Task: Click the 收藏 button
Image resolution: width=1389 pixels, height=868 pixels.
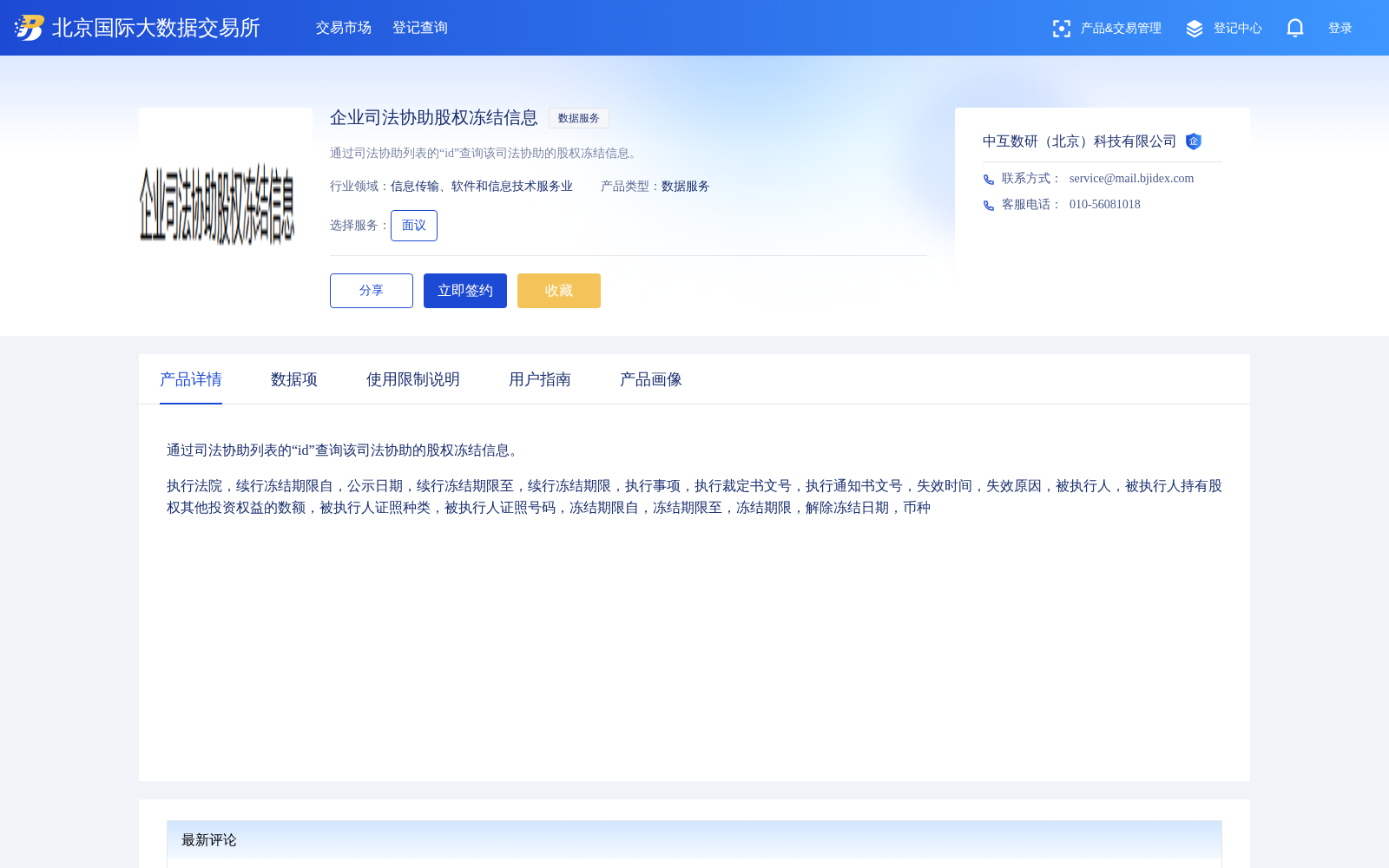Action: pyautogui.click(x=559, y=291)
